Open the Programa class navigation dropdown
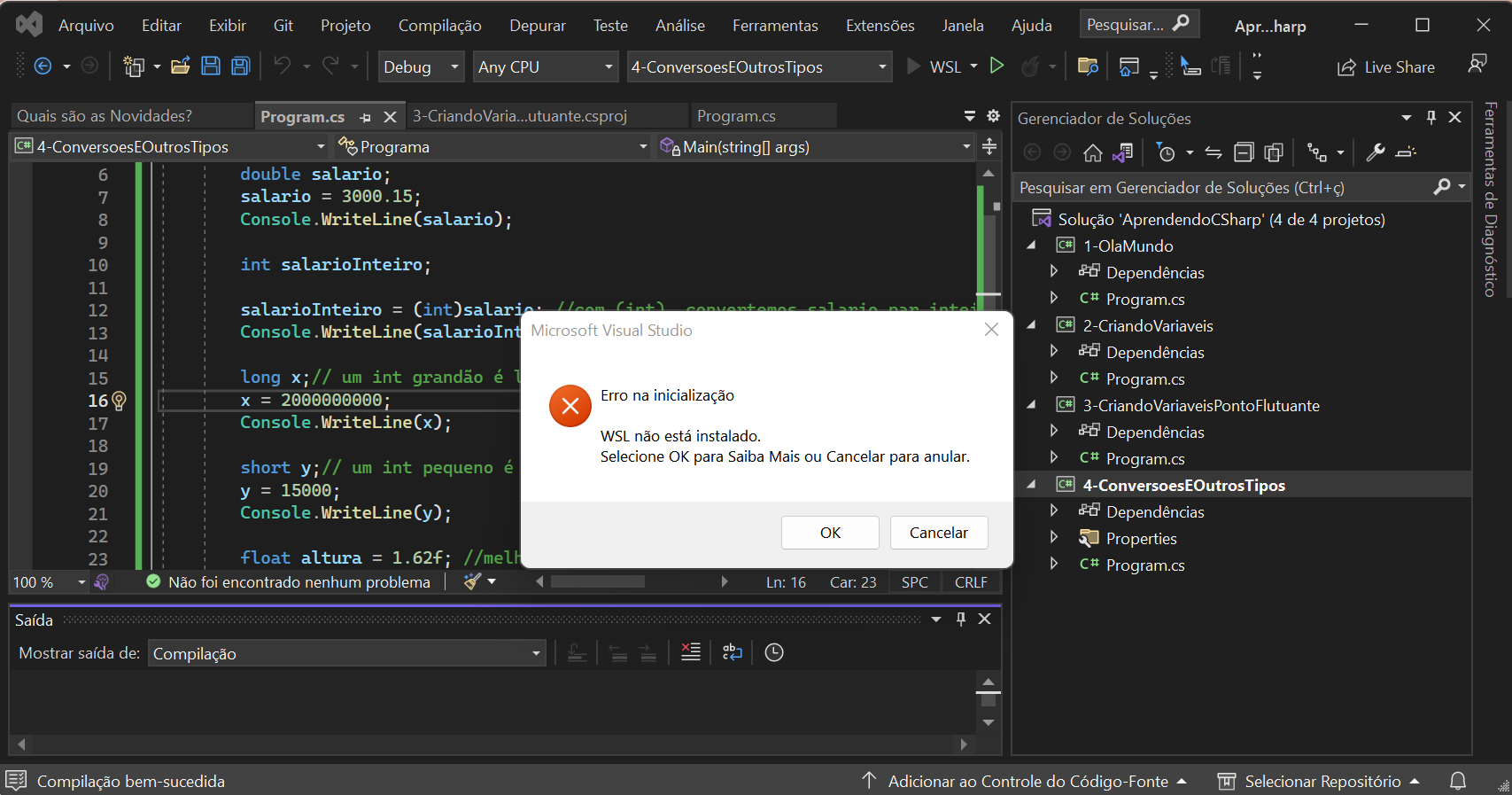This screenshot has width=1512, height=795. [492, 146]
